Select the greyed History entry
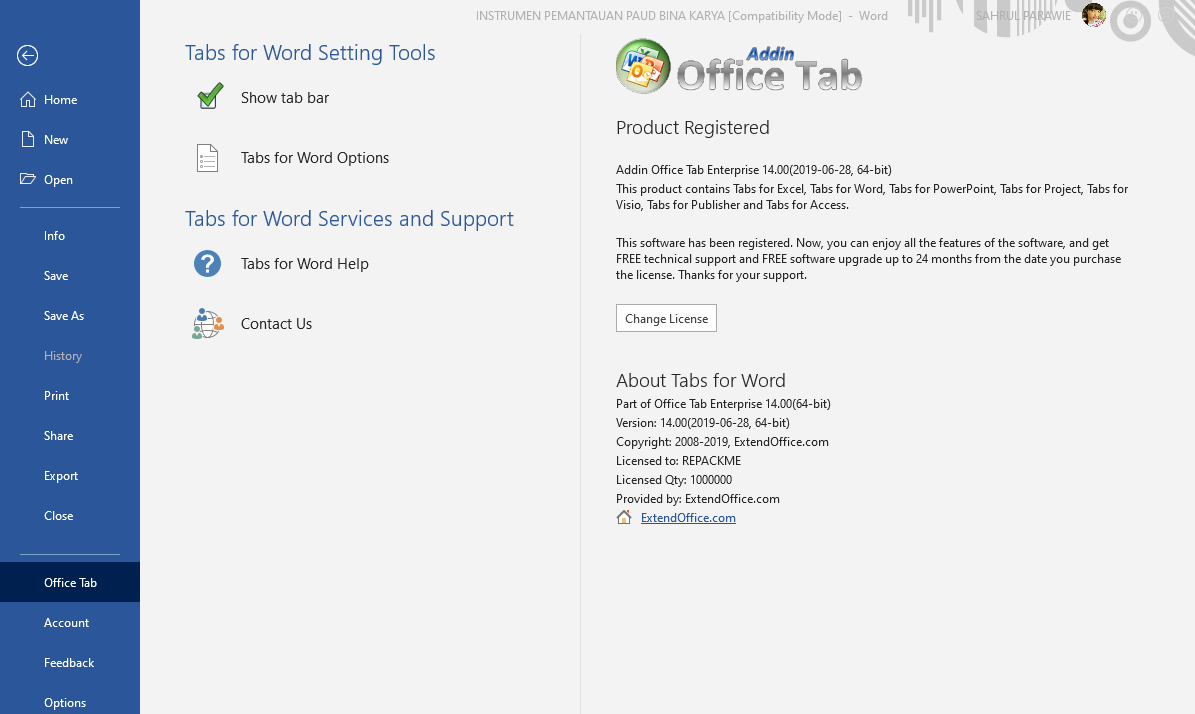The image size is (1195, 714). [70, 356]
